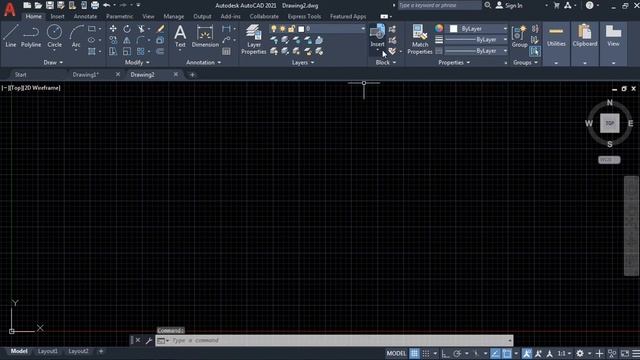
Task: Open Layer Properties manager
Action: tap(253, 39)
